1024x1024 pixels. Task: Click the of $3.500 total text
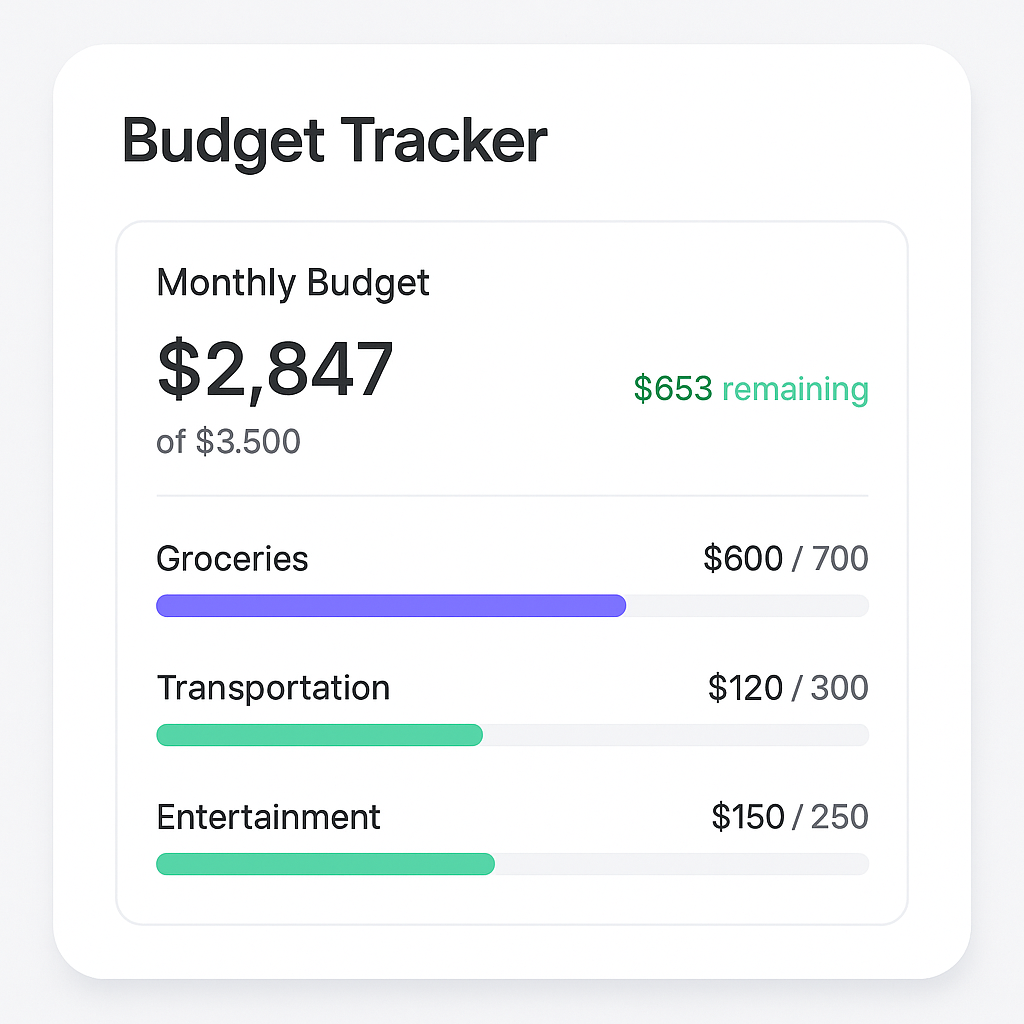228,441
